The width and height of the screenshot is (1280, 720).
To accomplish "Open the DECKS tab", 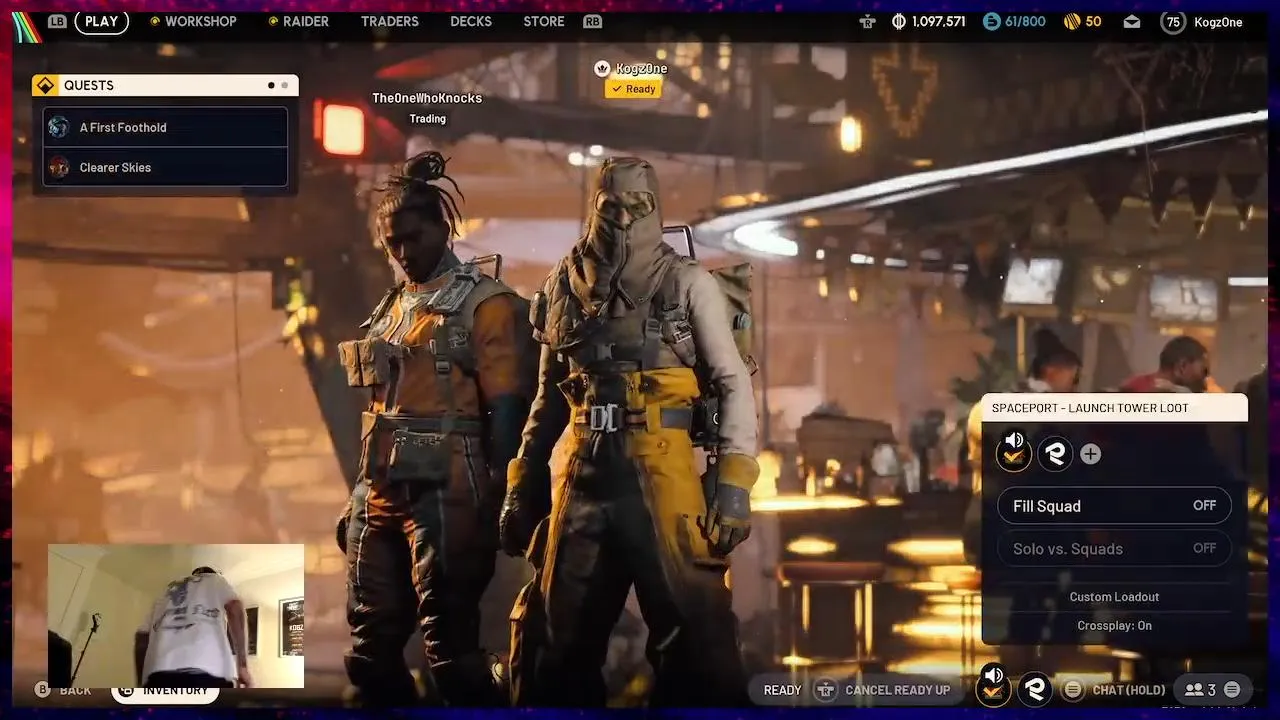I will [x=470, y=21].
